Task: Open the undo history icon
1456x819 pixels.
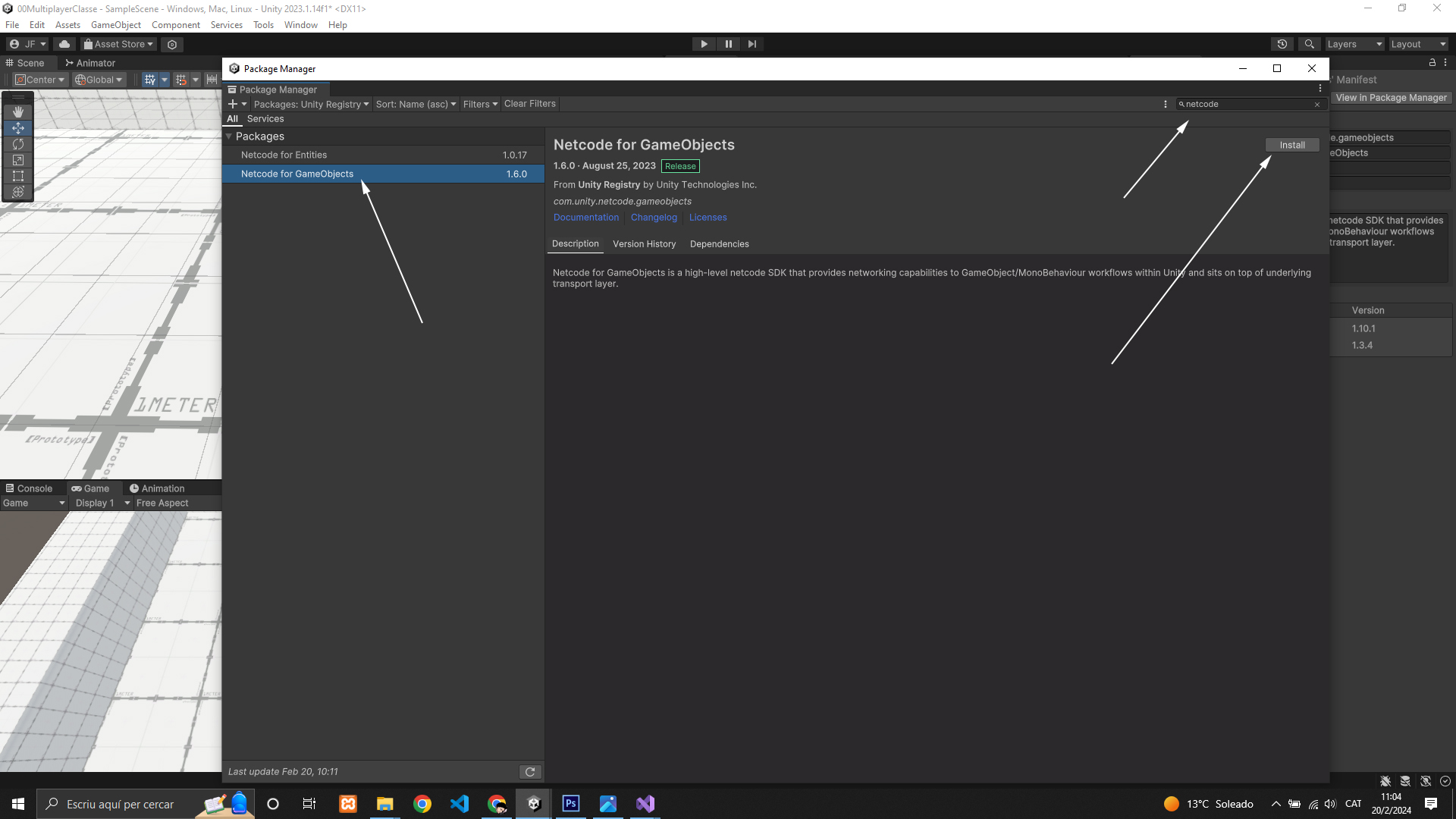Action: coord(1282,44)
